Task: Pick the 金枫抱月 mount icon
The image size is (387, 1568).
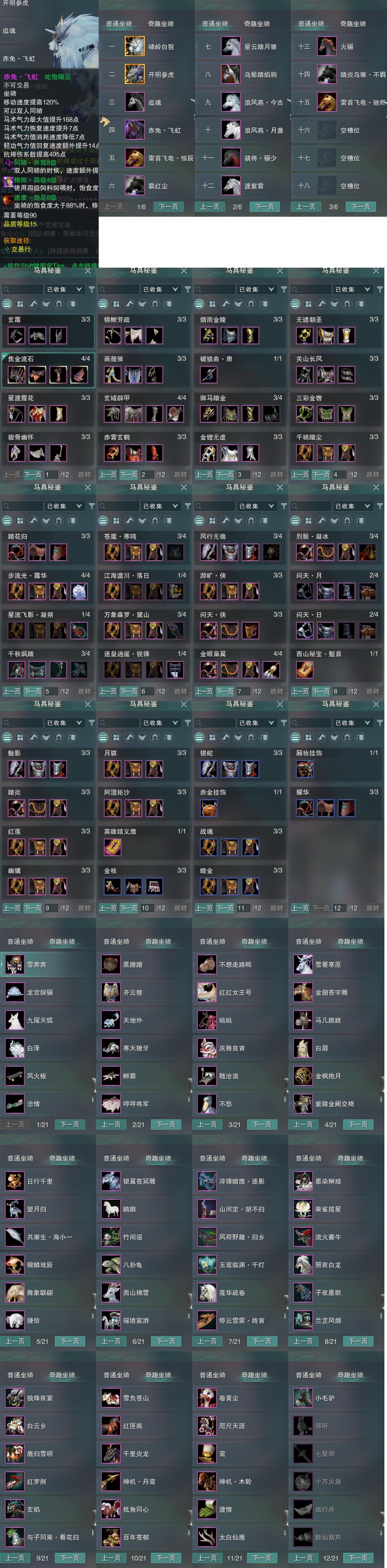Action: 303,1075
